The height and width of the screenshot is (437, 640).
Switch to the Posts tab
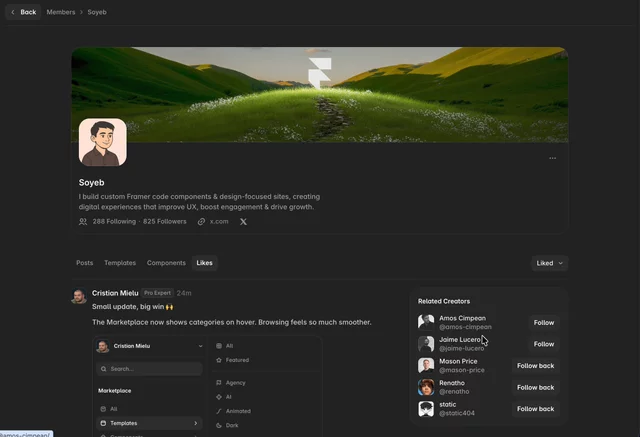(x=84, y=263)
